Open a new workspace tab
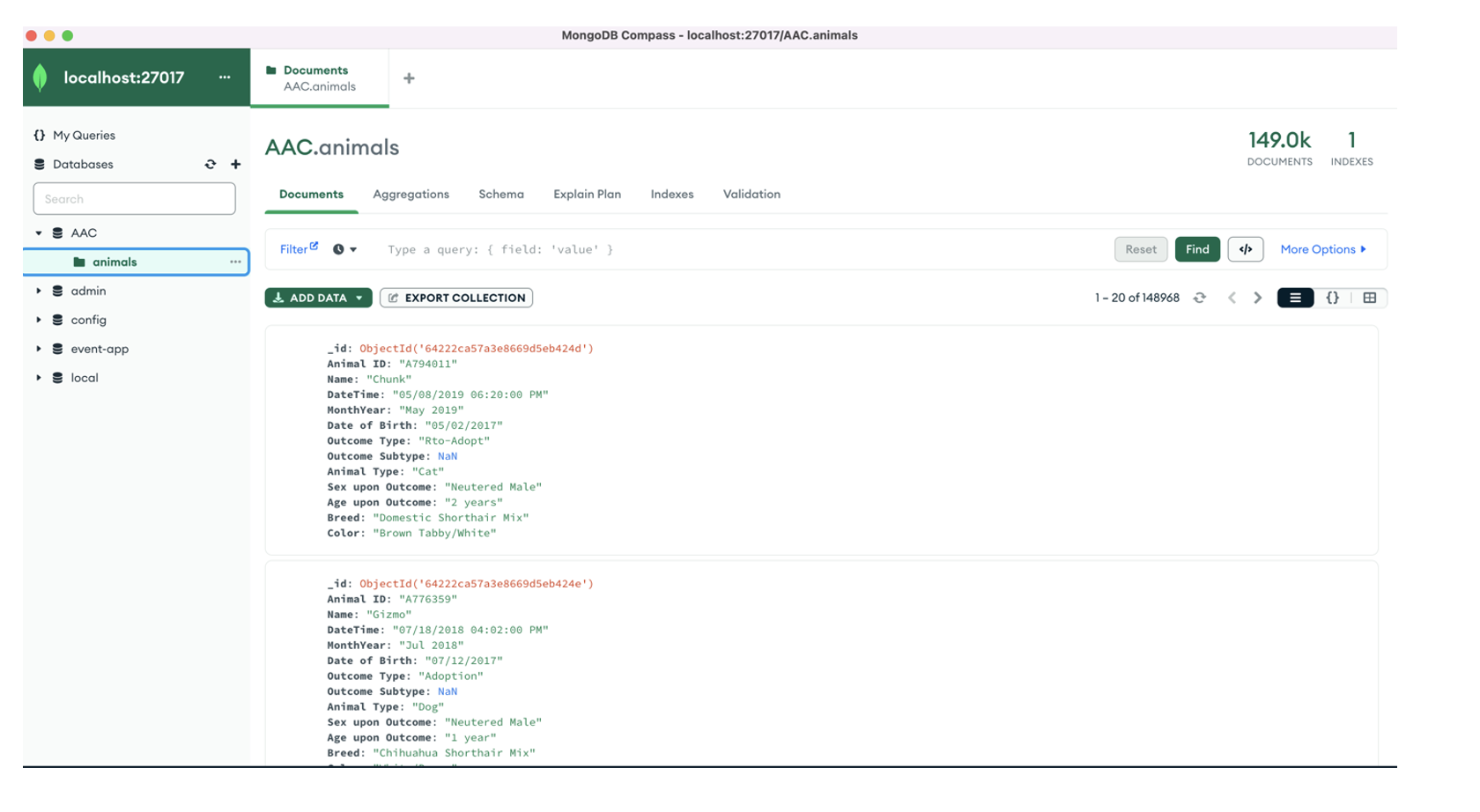The height and width of the screenshot is (812, 1480). 409,78
